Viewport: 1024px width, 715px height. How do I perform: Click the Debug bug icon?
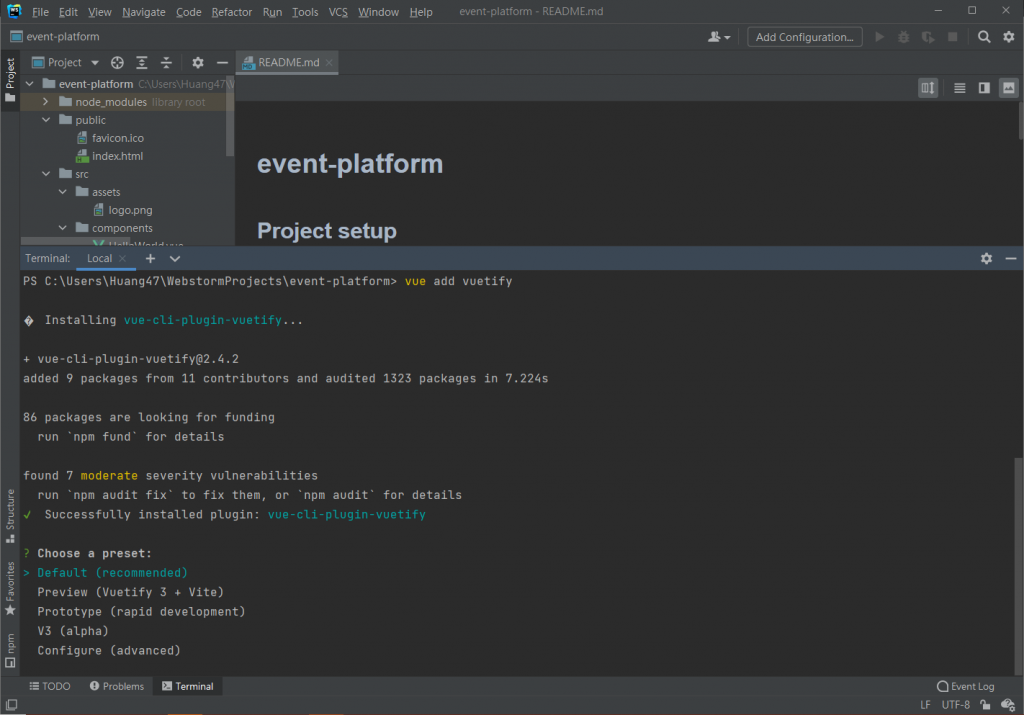coord(904,37)
